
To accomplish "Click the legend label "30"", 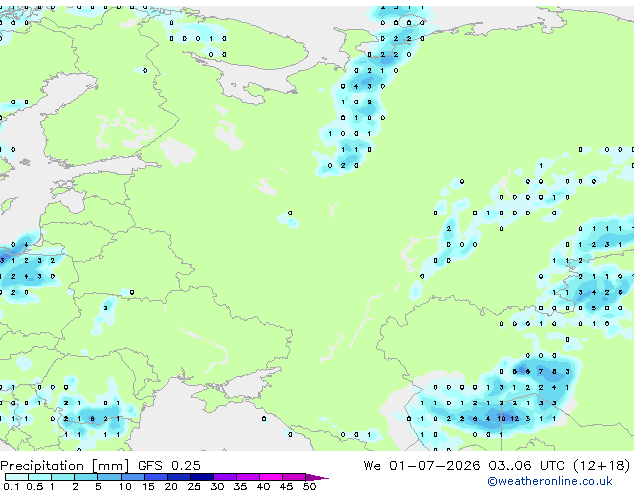I will point(217,486).
